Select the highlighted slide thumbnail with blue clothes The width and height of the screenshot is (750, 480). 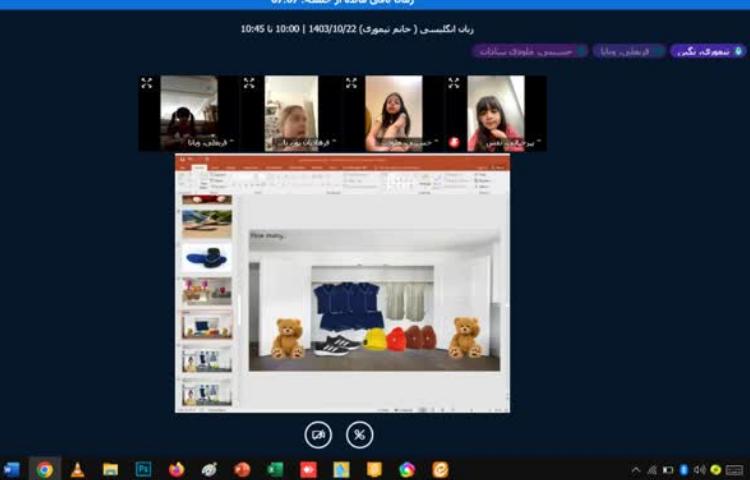point(207,325)
